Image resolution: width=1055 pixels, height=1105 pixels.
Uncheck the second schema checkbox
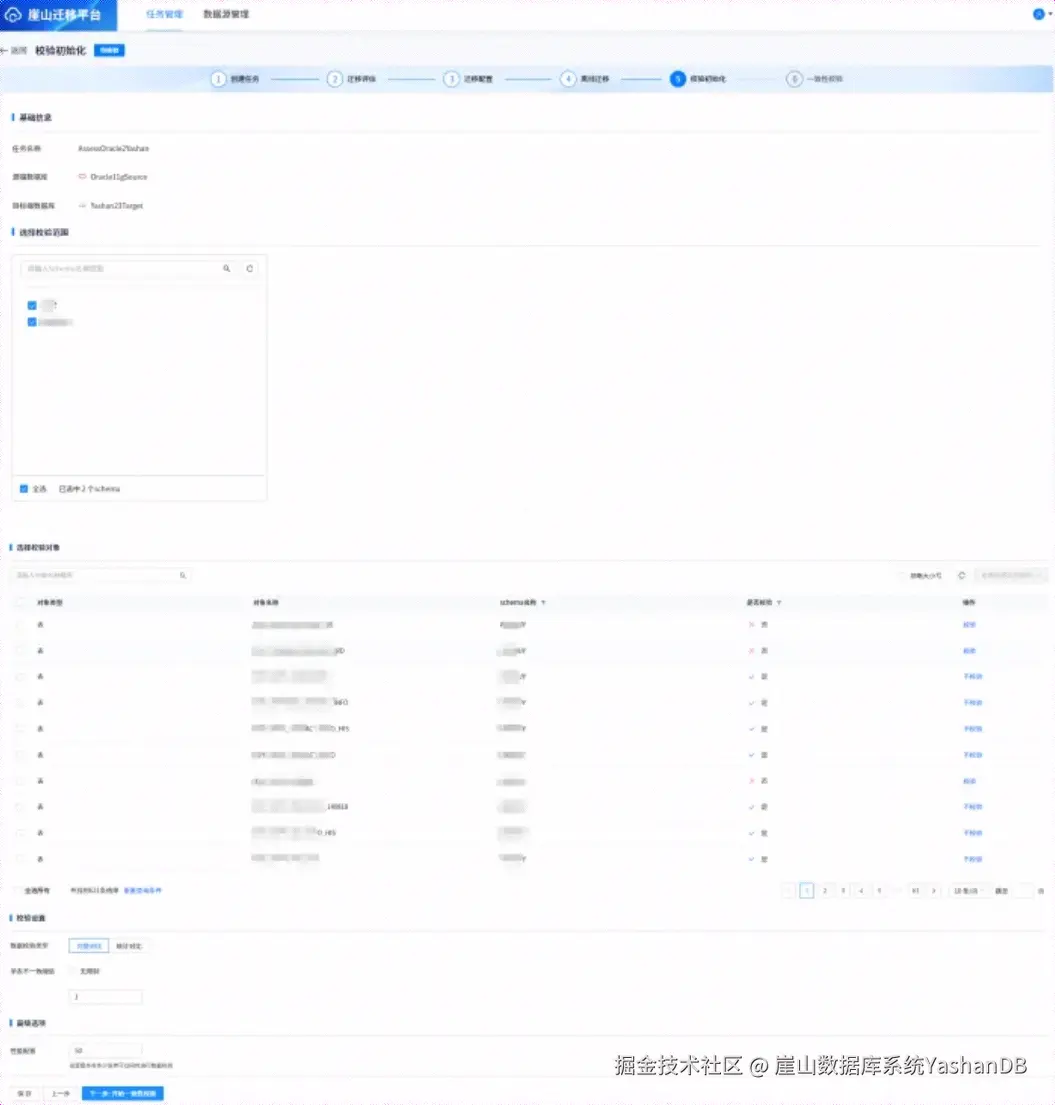tap(32, 322)
